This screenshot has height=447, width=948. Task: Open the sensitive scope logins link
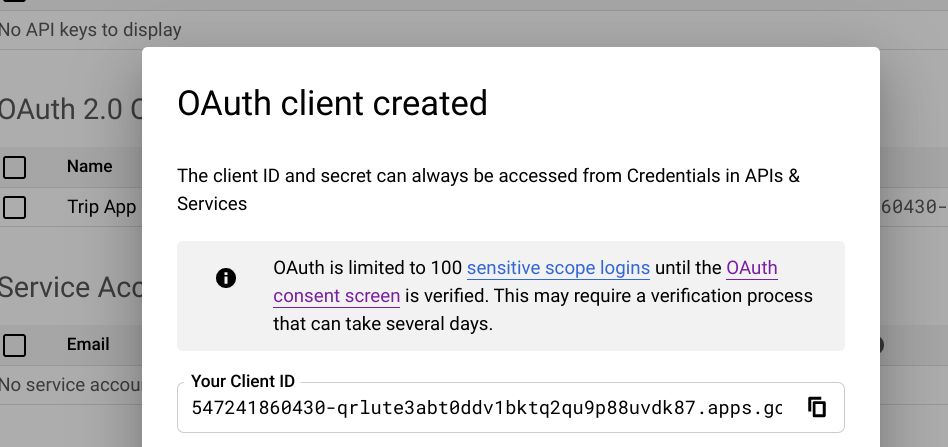pos(558,268)
